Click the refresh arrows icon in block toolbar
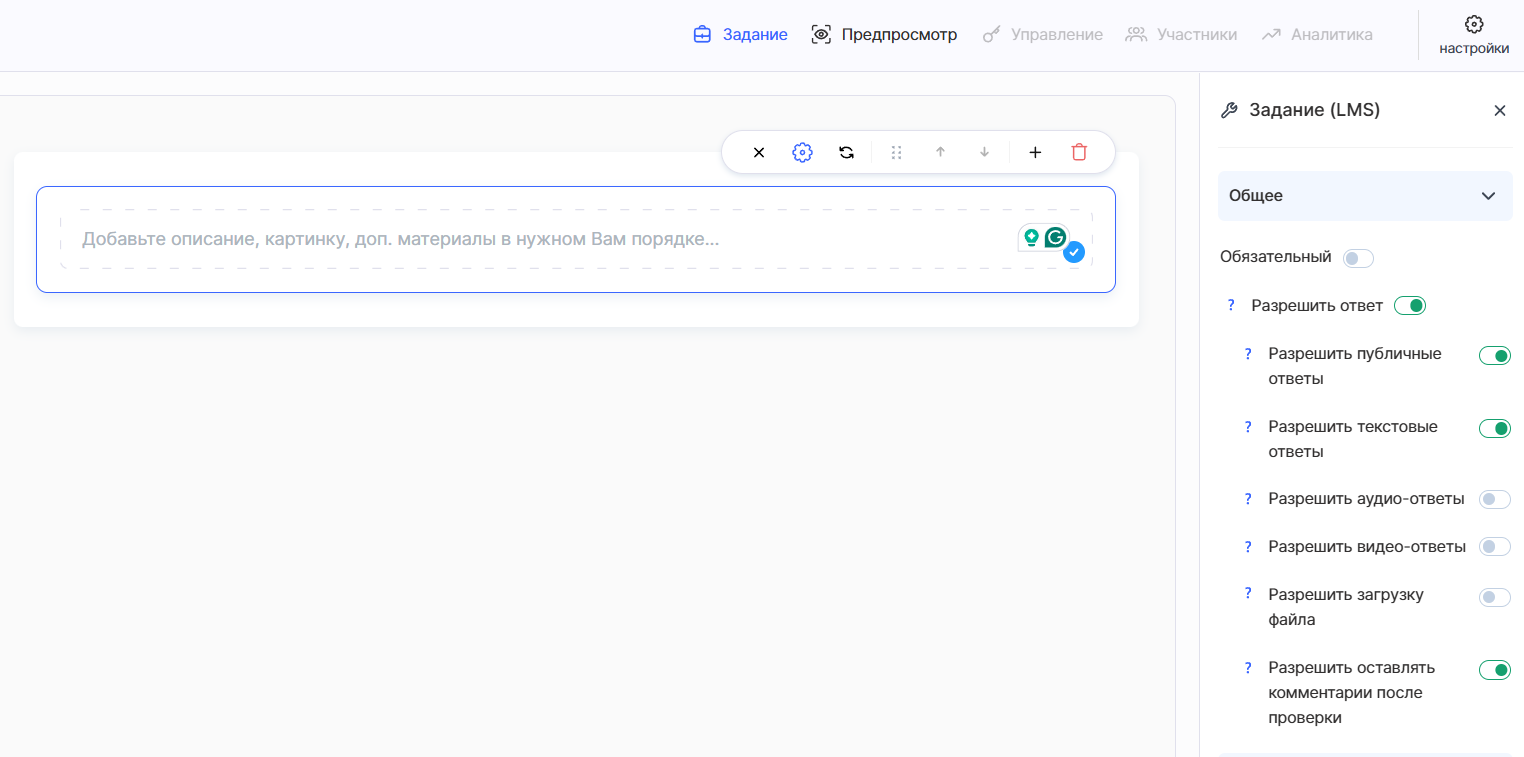Screen dimensions: 1524x757 pos(846,152)
